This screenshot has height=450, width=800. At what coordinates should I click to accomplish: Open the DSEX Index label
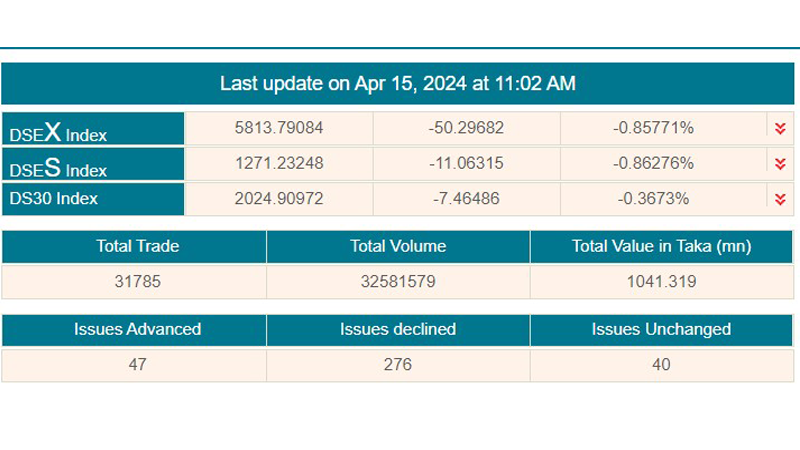(58, 132)
